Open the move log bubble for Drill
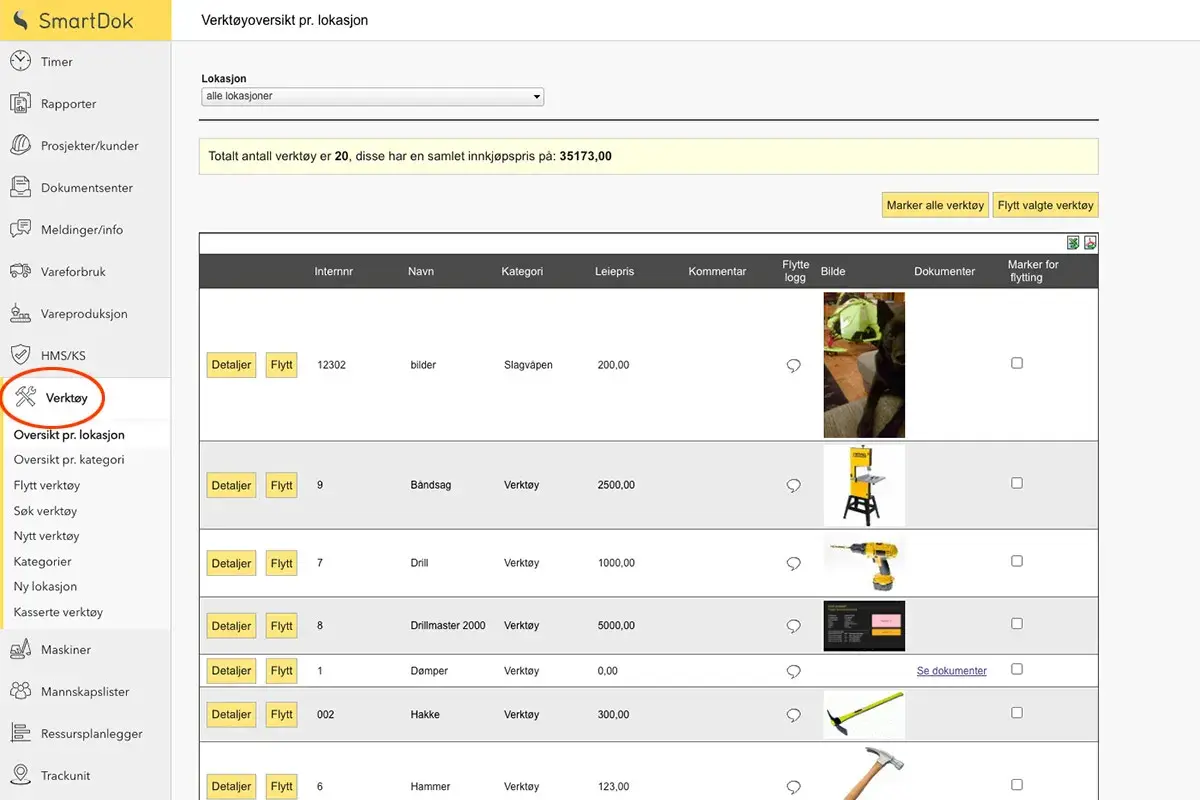 coord(793,564)
